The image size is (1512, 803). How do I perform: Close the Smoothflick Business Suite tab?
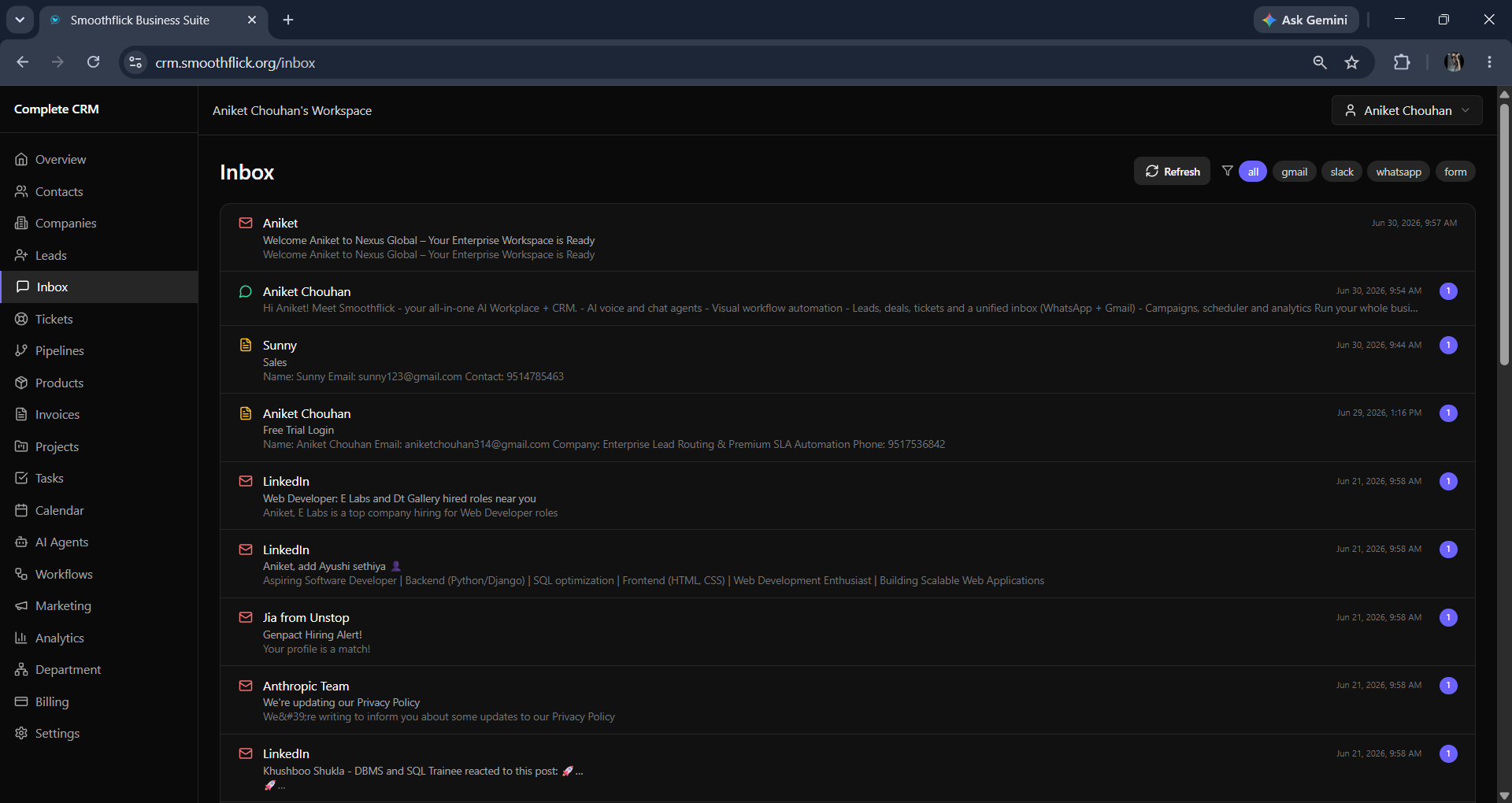(x=252, y=20)
